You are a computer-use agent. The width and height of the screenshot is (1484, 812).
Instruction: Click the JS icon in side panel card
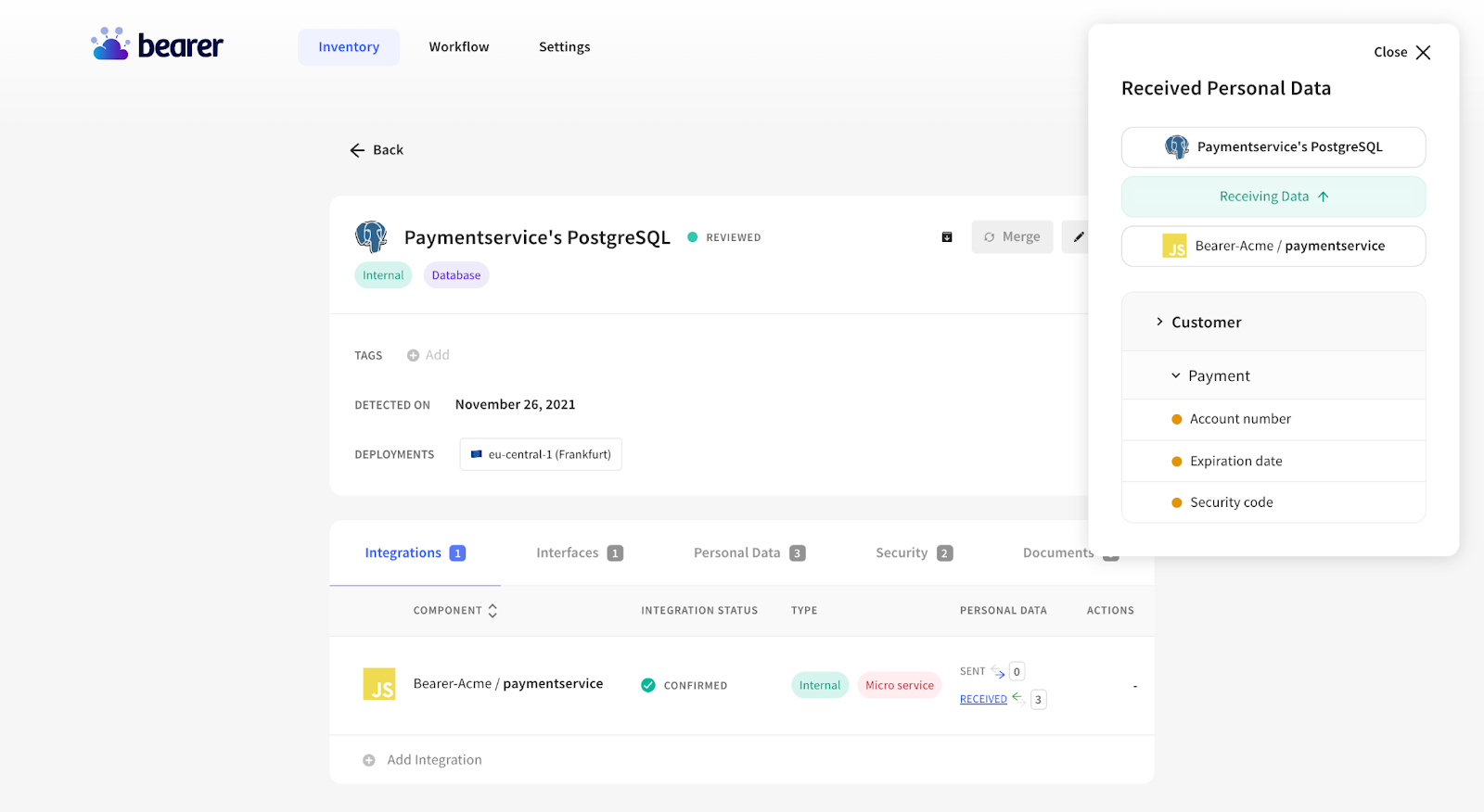click(1175, 247)
